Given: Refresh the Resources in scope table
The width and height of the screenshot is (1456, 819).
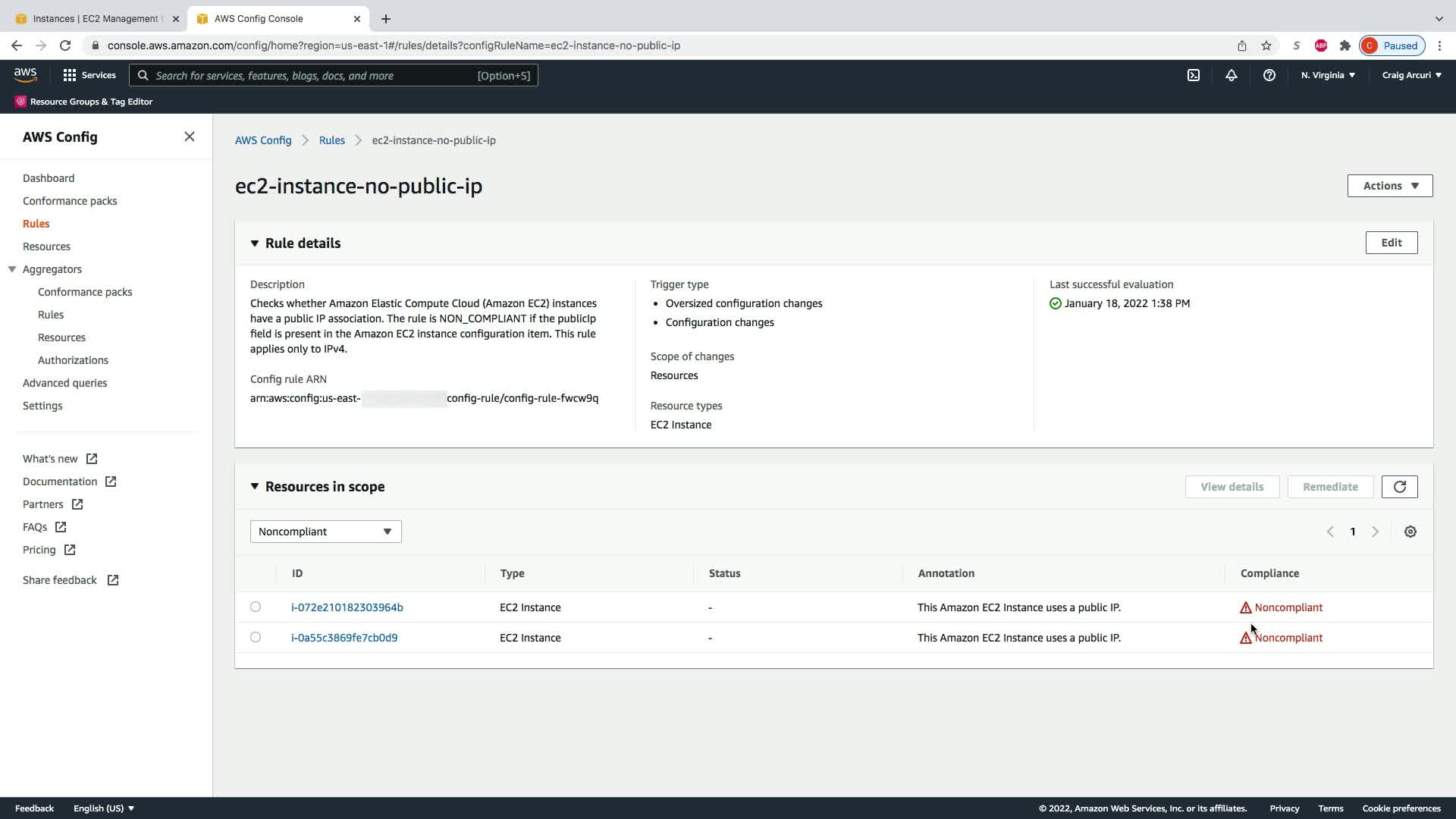Looking at the screenshot, I should [1399, 487].
